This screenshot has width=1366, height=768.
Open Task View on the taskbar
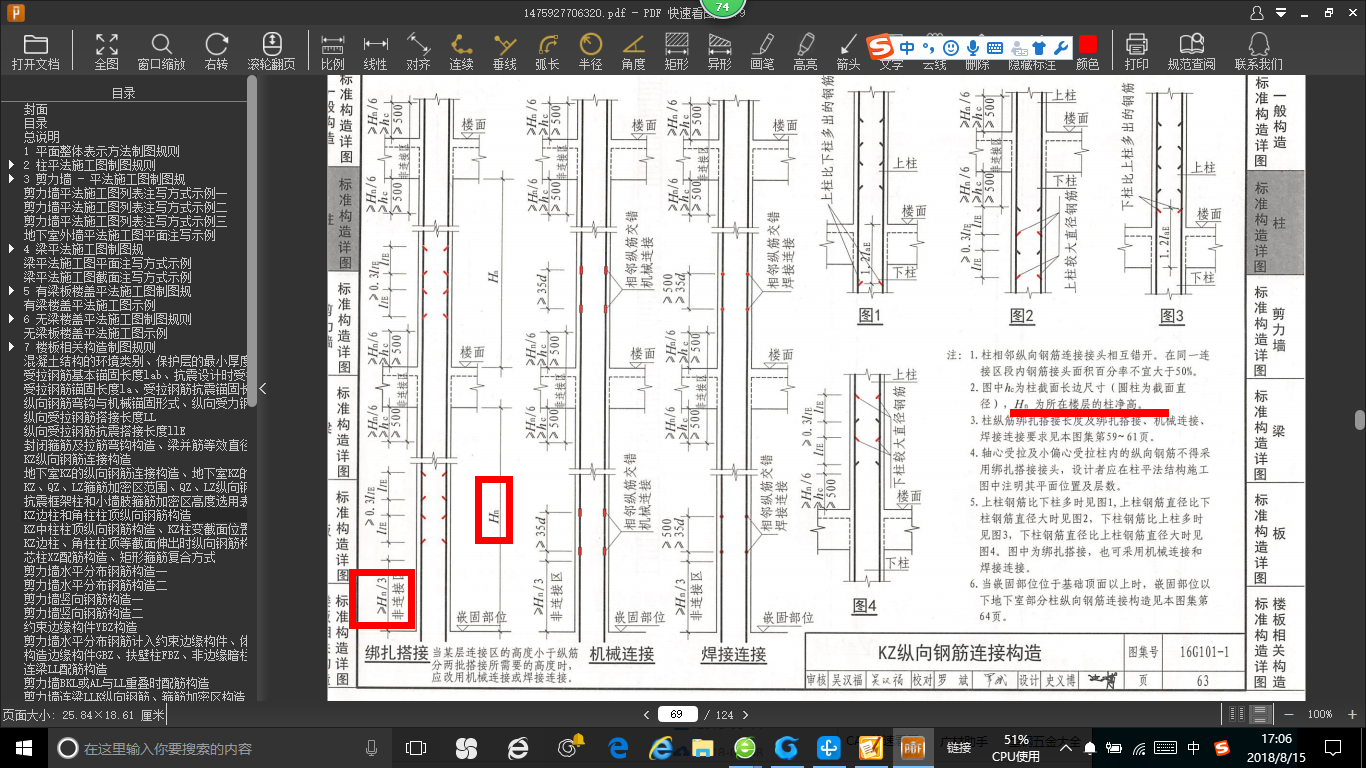[416, 747]
